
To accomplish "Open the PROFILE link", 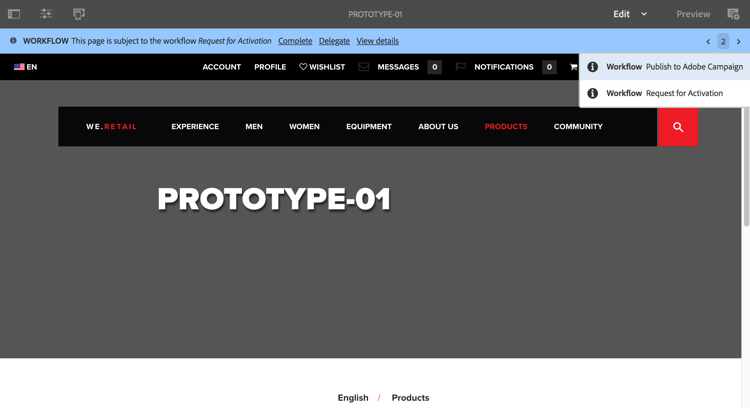I will (x=270, y=67).
